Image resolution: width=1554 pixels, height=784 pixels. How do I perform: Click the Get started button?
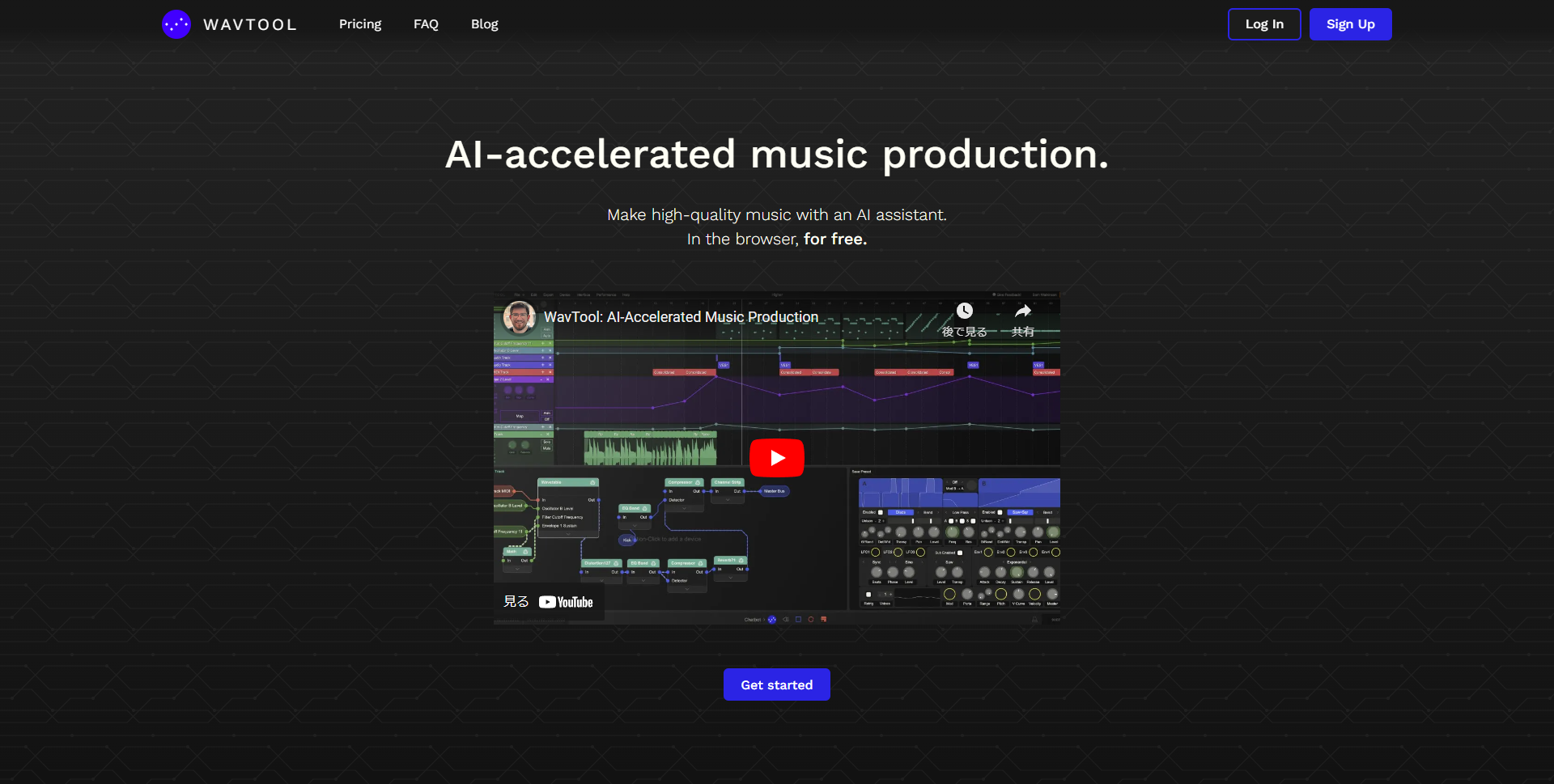coord(777,684)
